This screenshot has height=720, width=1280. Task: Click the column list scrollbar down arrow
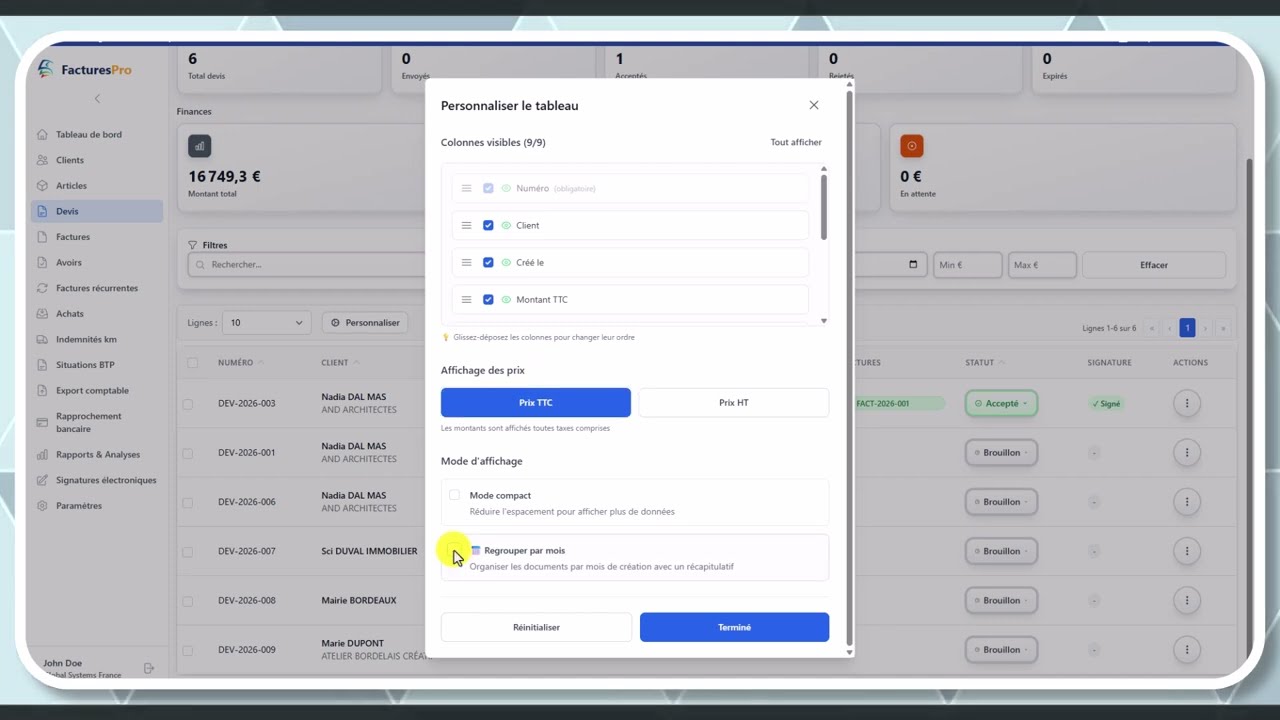824,321
